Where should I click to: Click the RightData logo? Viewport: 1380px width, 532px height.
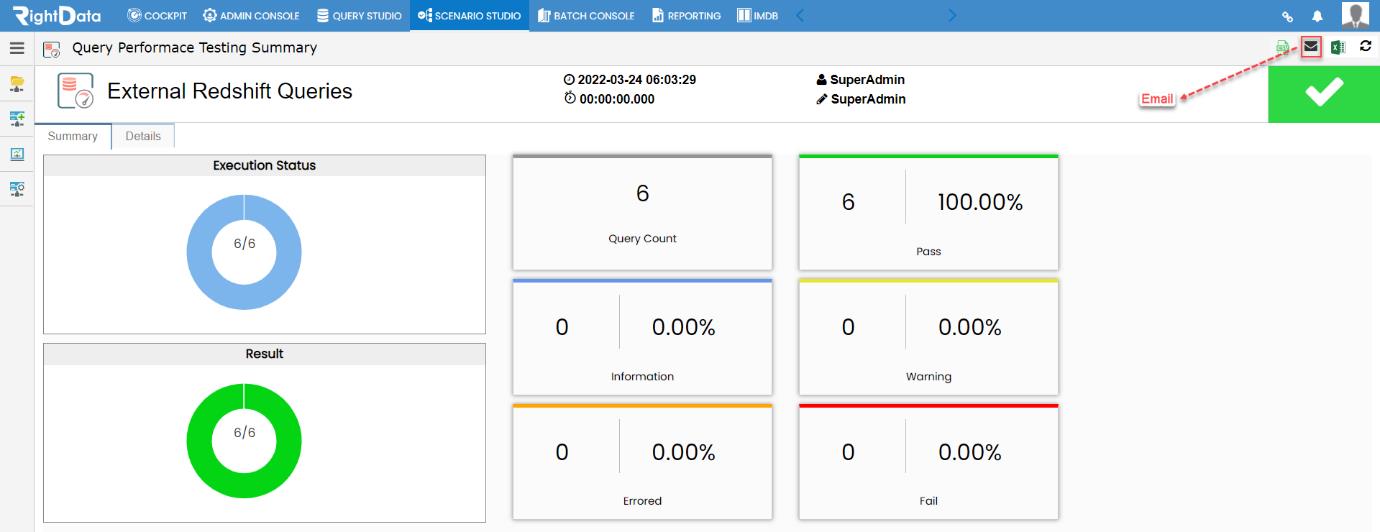[57, 15]
